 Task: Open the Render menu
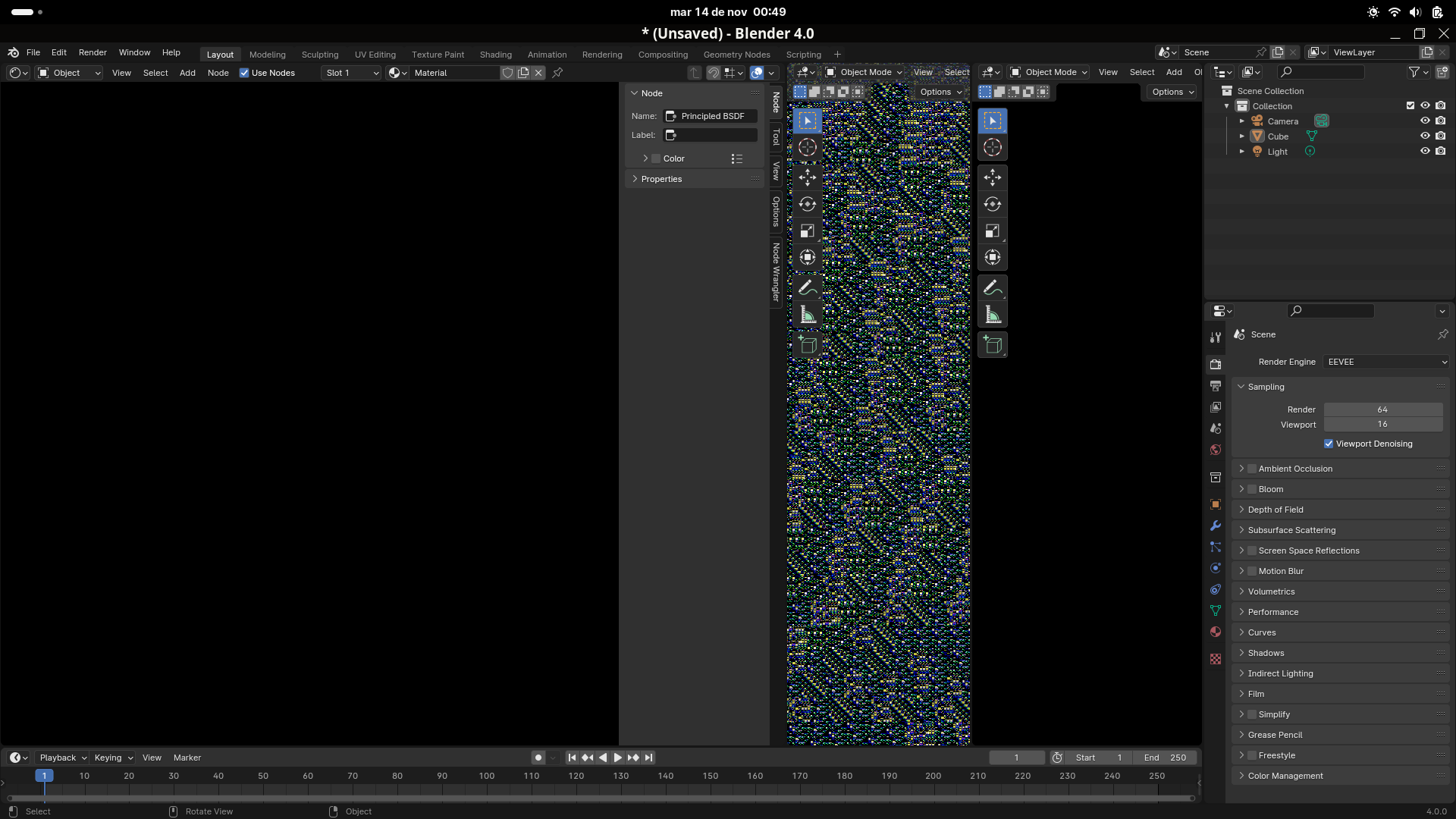[93, 52]
